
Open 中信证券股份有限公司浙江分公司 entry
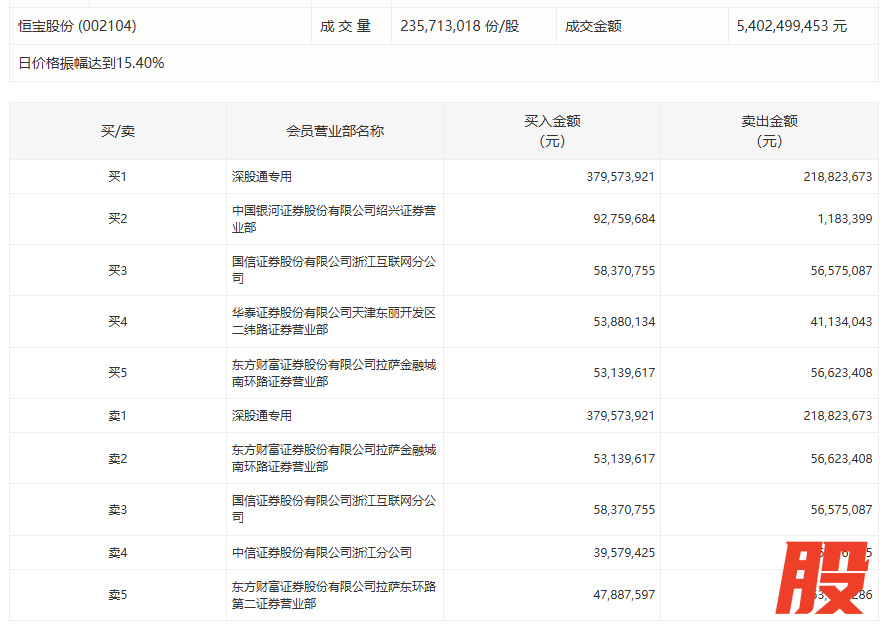click(321, 553)
